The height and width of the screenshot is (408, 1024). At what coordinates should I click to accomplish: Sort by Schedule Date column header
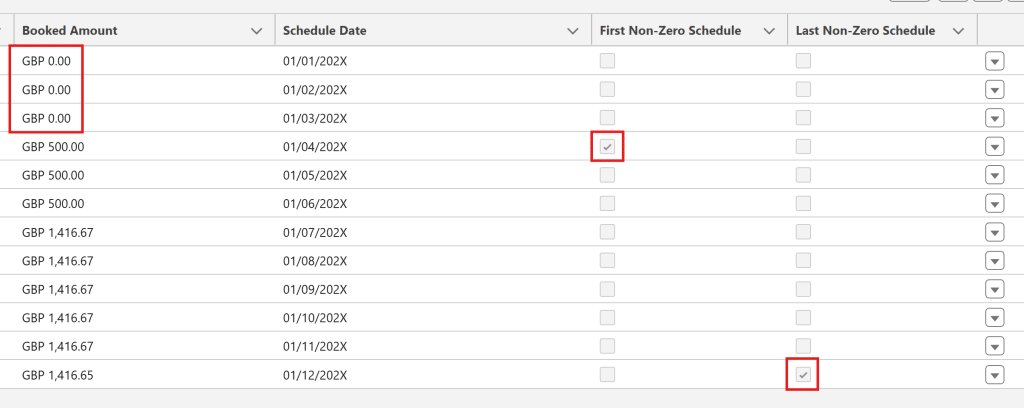click(x=324, y=31)
